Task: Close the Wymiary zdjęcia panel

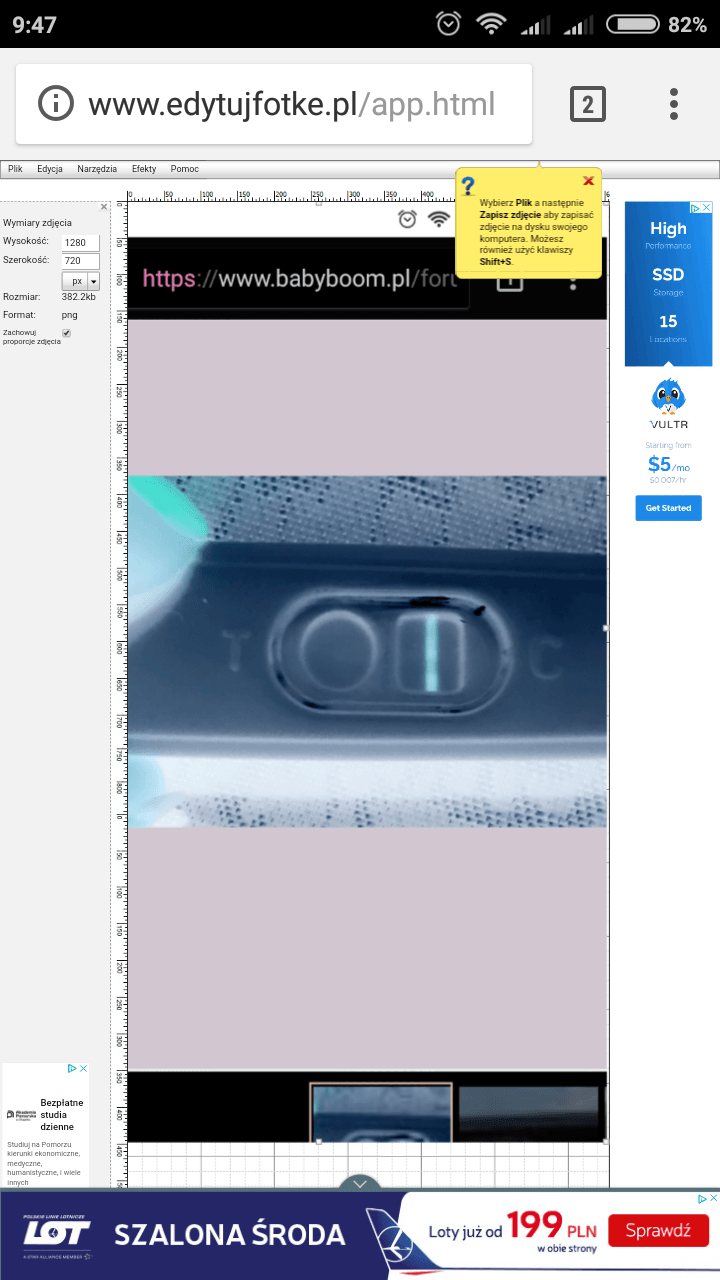Action: 104,207
